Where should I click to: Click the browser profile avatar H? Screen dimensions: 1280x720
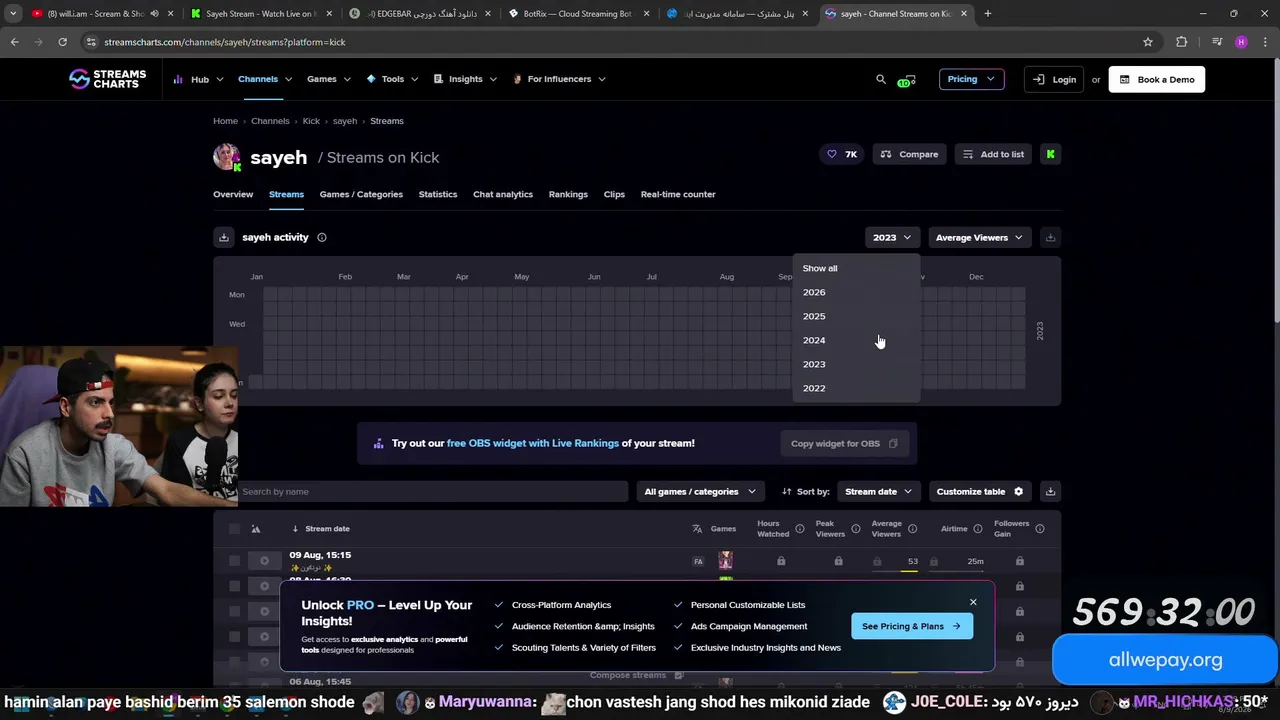1241,42
